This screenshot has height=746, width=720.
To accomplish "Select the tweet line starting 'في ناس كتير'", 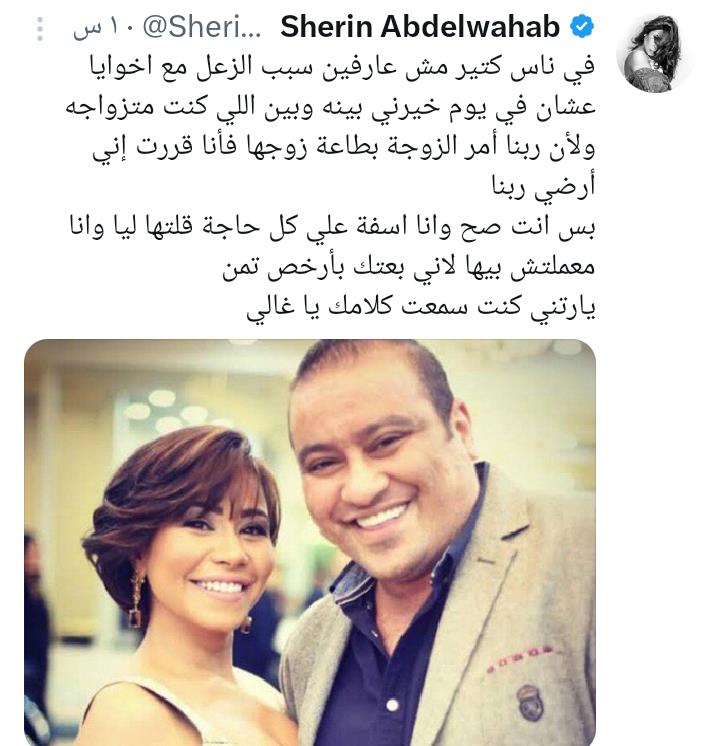I will pos(342,67).
